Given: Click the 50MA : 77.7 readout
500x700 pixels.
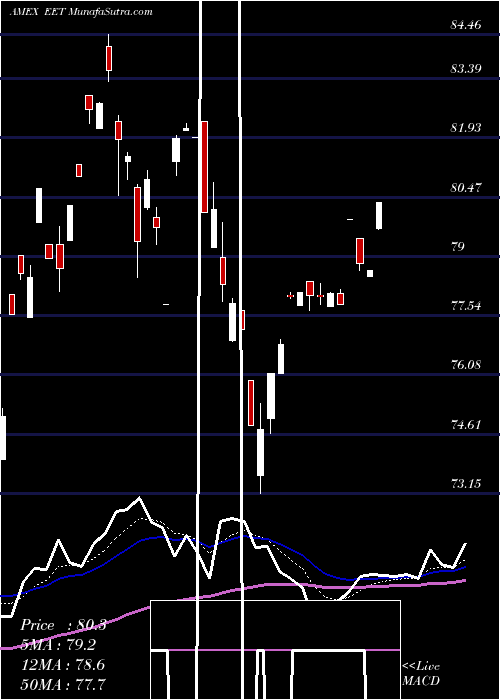Looking at the screenshot, I should (63, 684).
